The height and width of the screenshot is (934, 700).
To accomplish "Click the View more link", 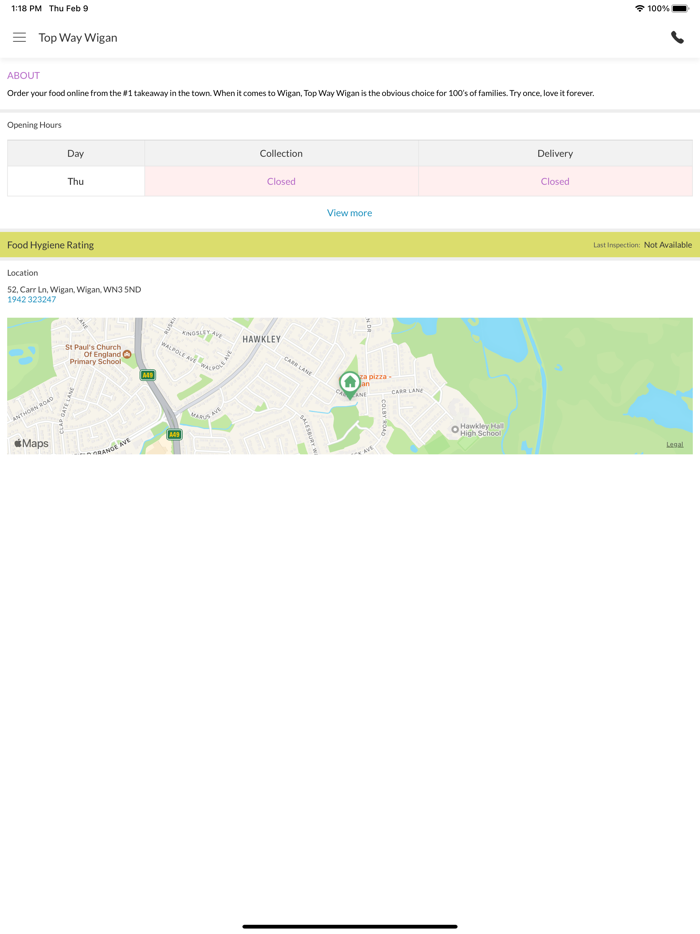I will pos(350,213).
